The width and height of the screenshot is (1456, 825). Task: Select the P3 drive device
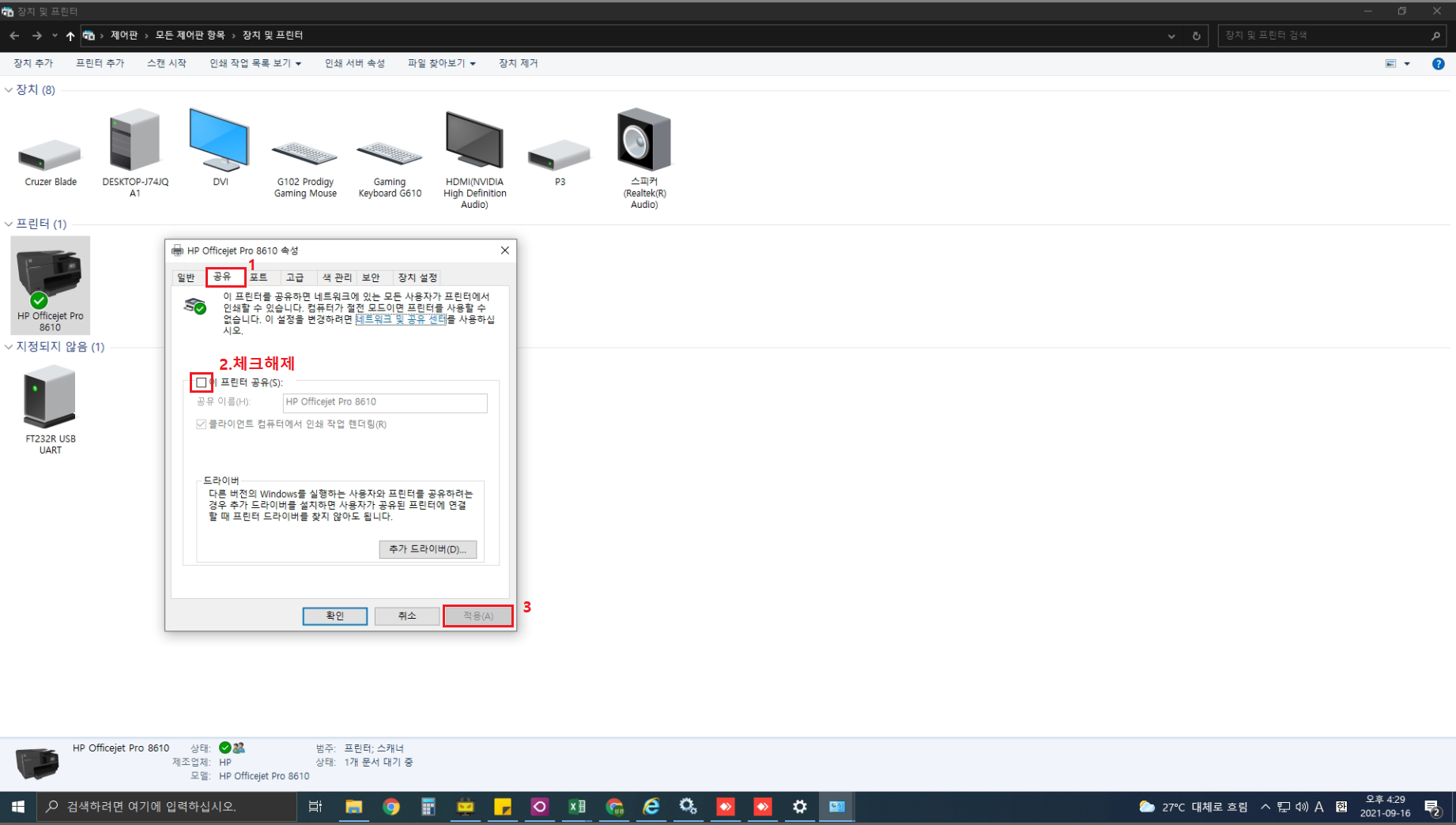click(559, 155)
